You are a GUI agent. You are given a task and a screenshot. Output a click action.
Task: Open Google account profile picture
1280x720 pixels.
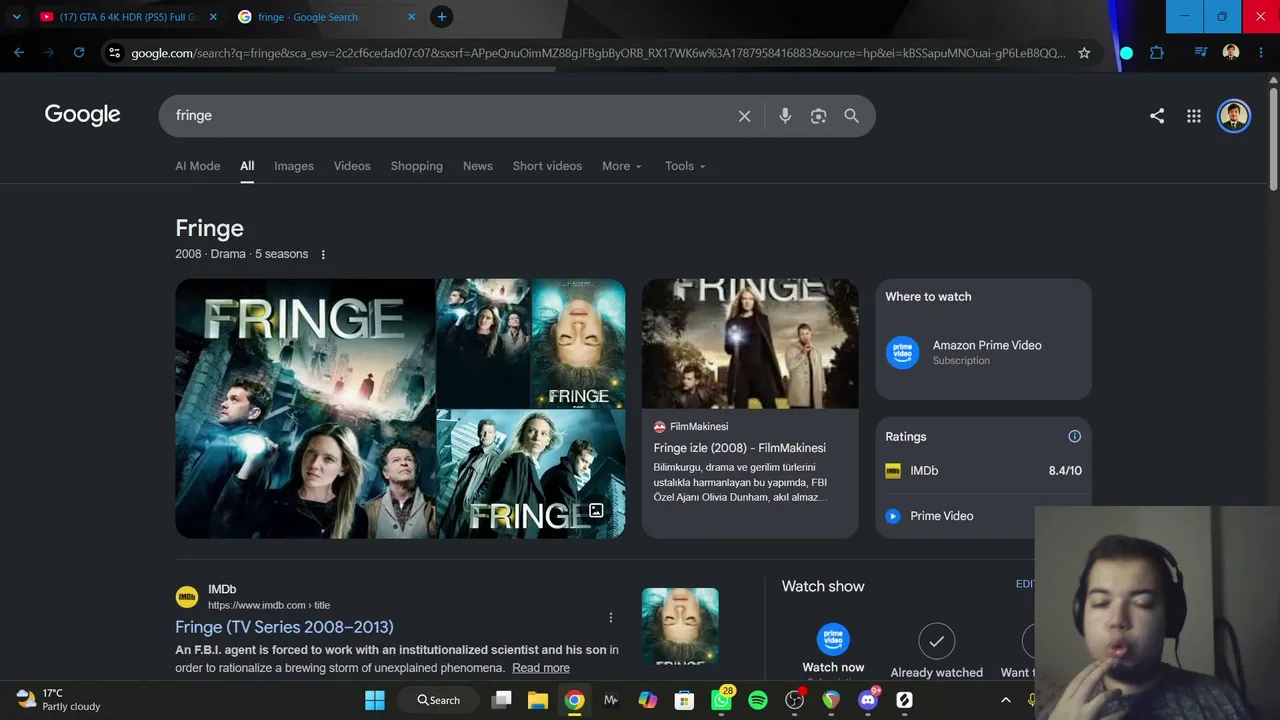[1234, 116]
